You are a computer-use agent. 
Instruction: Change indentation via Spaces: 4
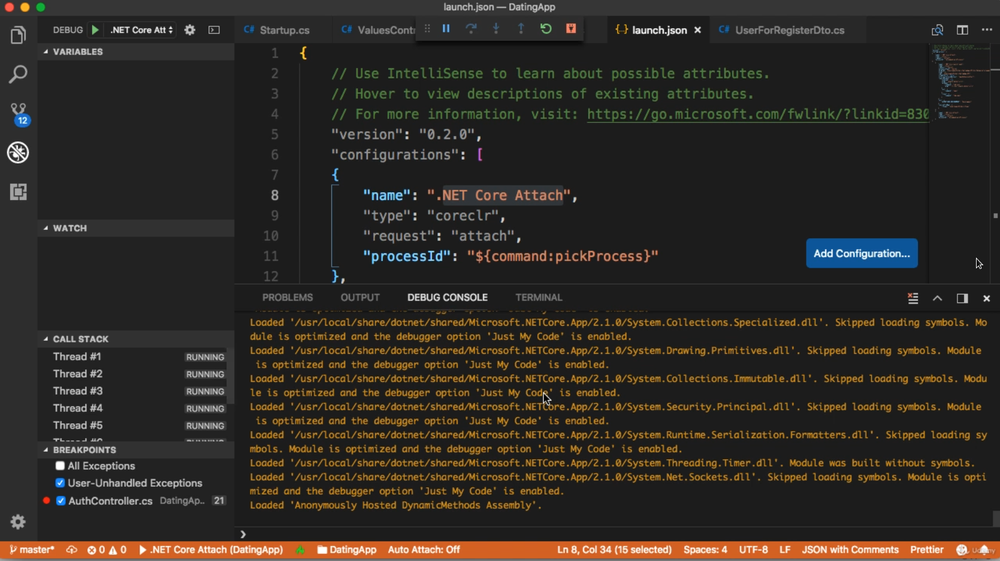click(705, 550)
